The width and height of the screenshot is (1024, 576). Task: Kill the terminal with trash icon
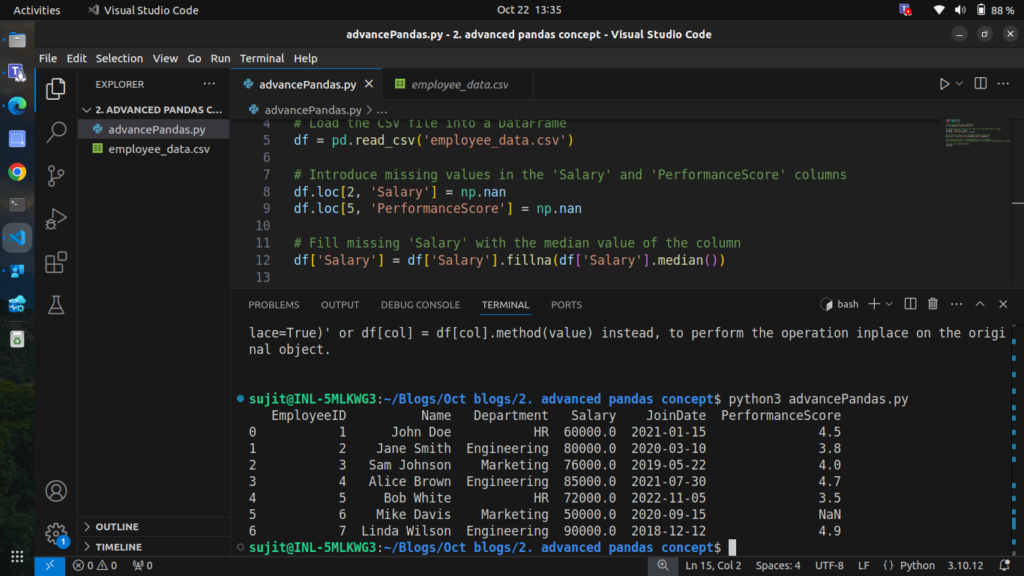[933, 304]
